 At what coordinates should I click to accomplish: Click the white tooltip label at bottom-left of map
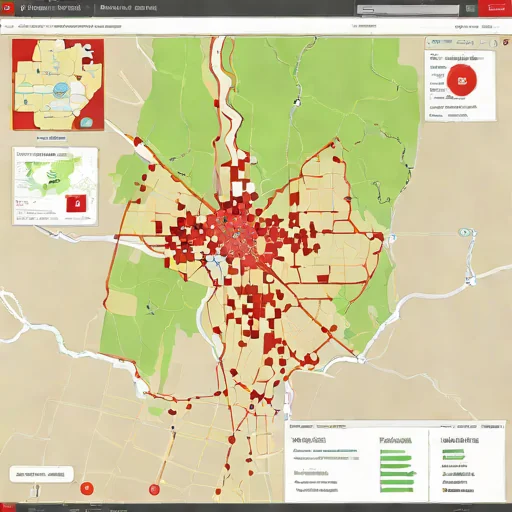pyautogui.click(x=41, y=474)
